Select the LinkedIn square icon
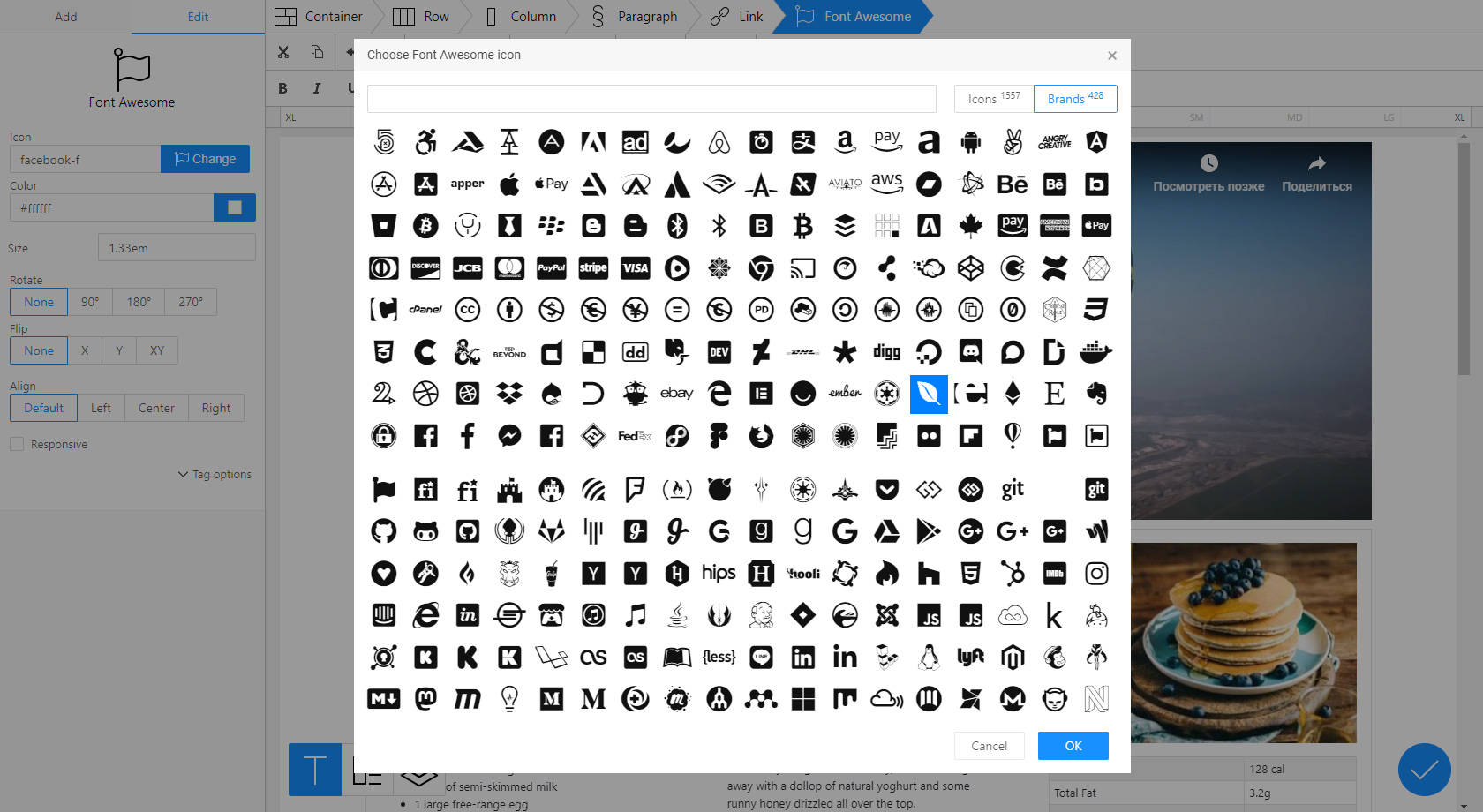Image resolution: width=1483 pixels, height=812 pixels. tap(803, 658)
